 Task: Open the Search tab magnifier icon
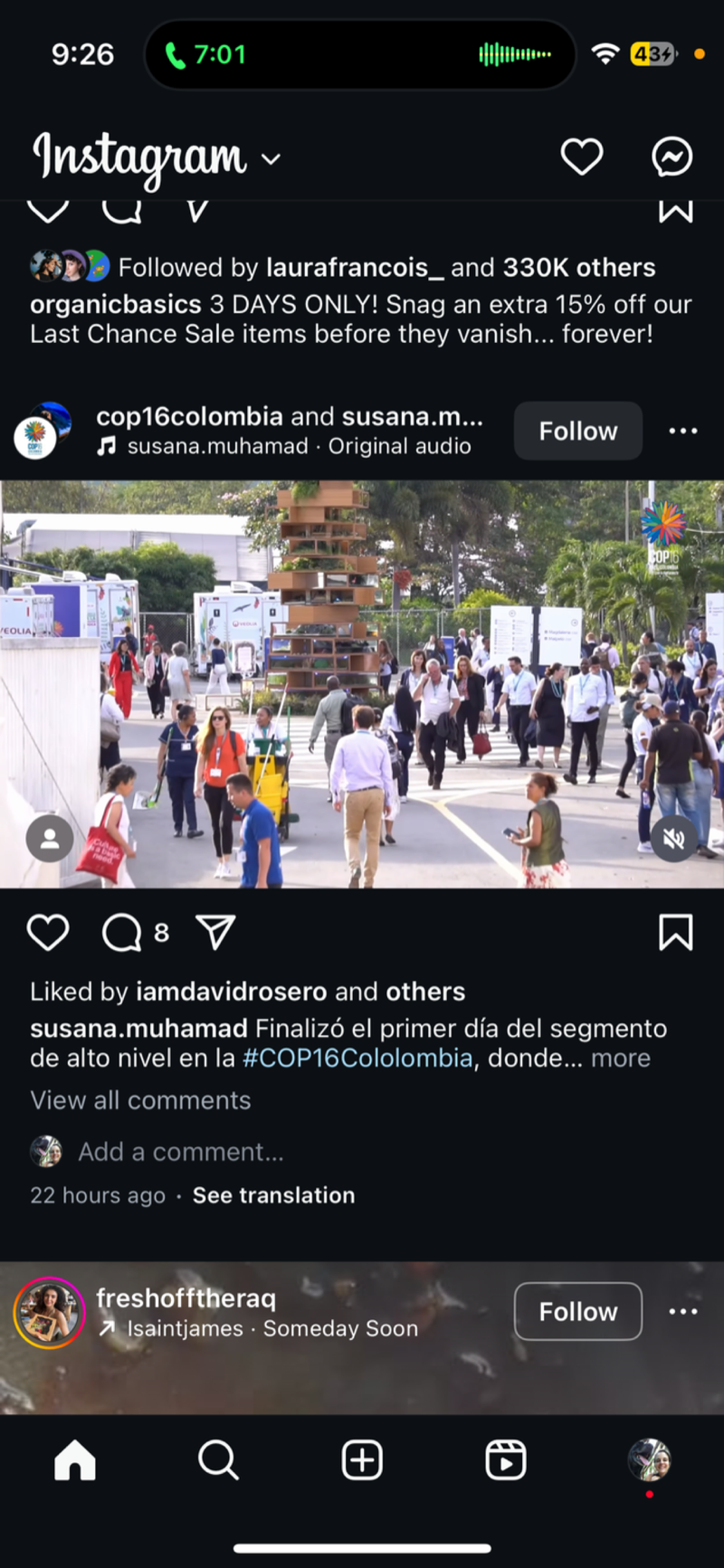(x=218, y=1459)
